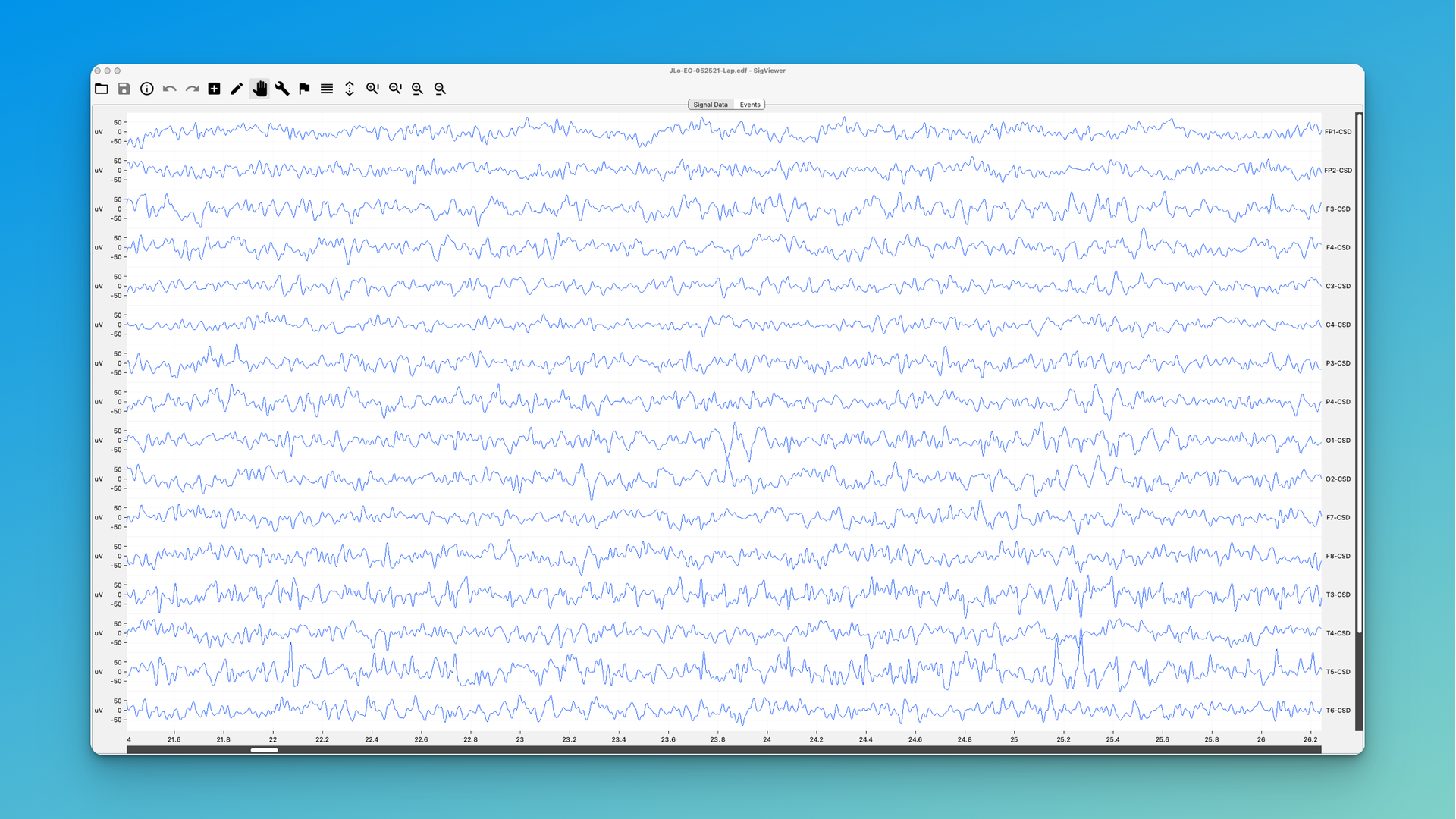Open the wrench options tool
This screenshot has width=1456, height=819.
pyautogui.click(x=282, y=89)
